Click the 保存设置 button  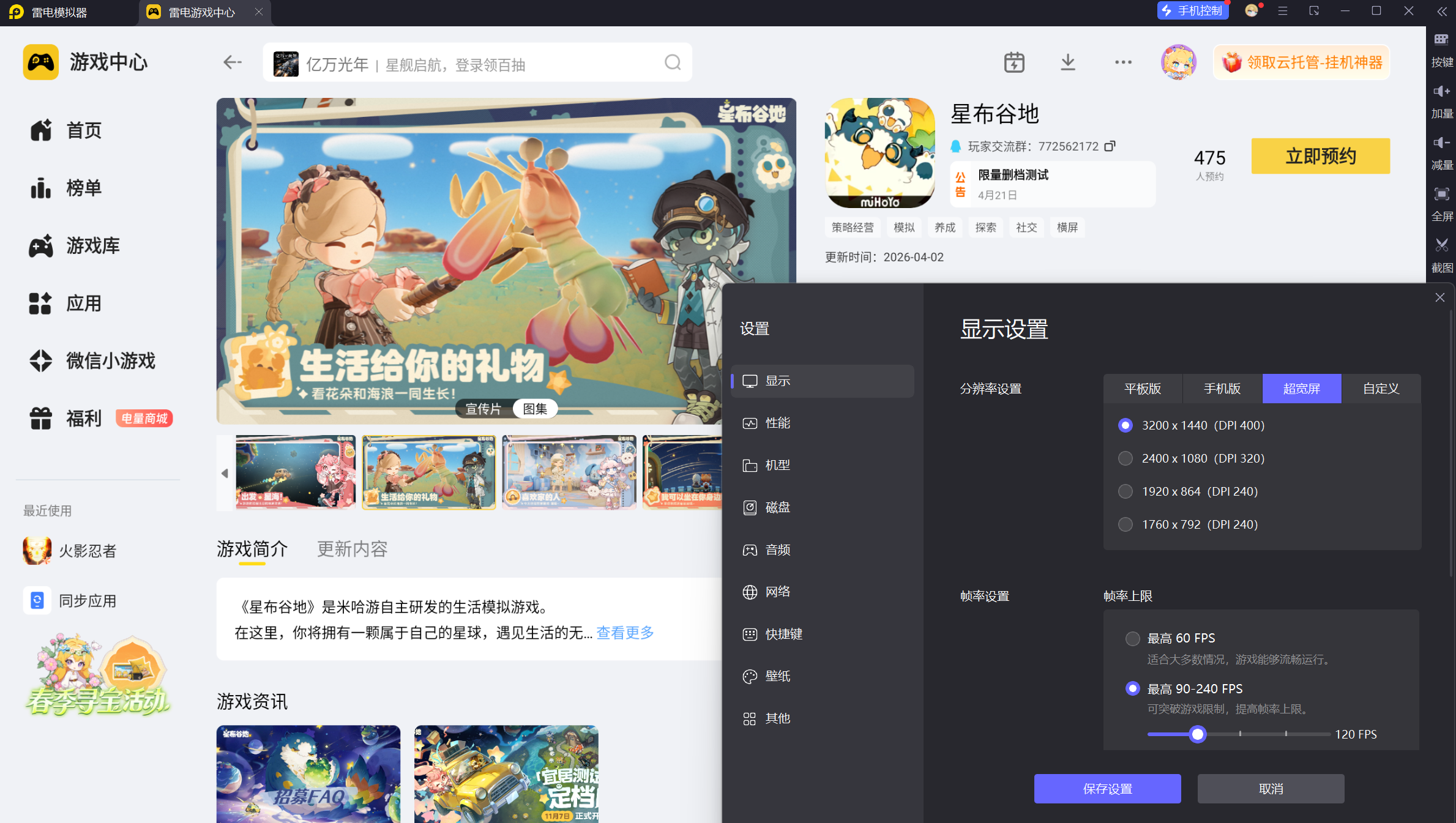[1107, 789]
